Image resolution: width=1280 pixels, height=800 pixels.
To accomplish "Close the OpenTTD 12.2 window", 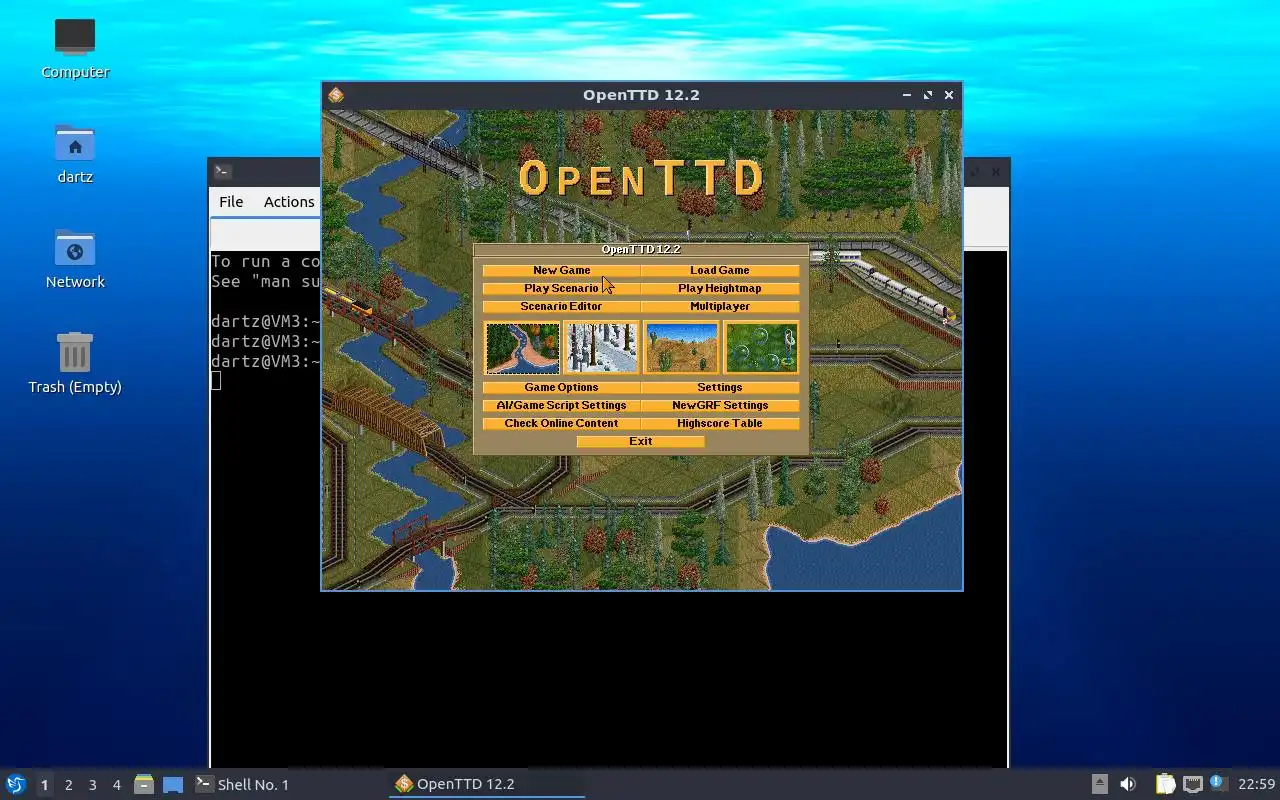I will tap(949, 95).
